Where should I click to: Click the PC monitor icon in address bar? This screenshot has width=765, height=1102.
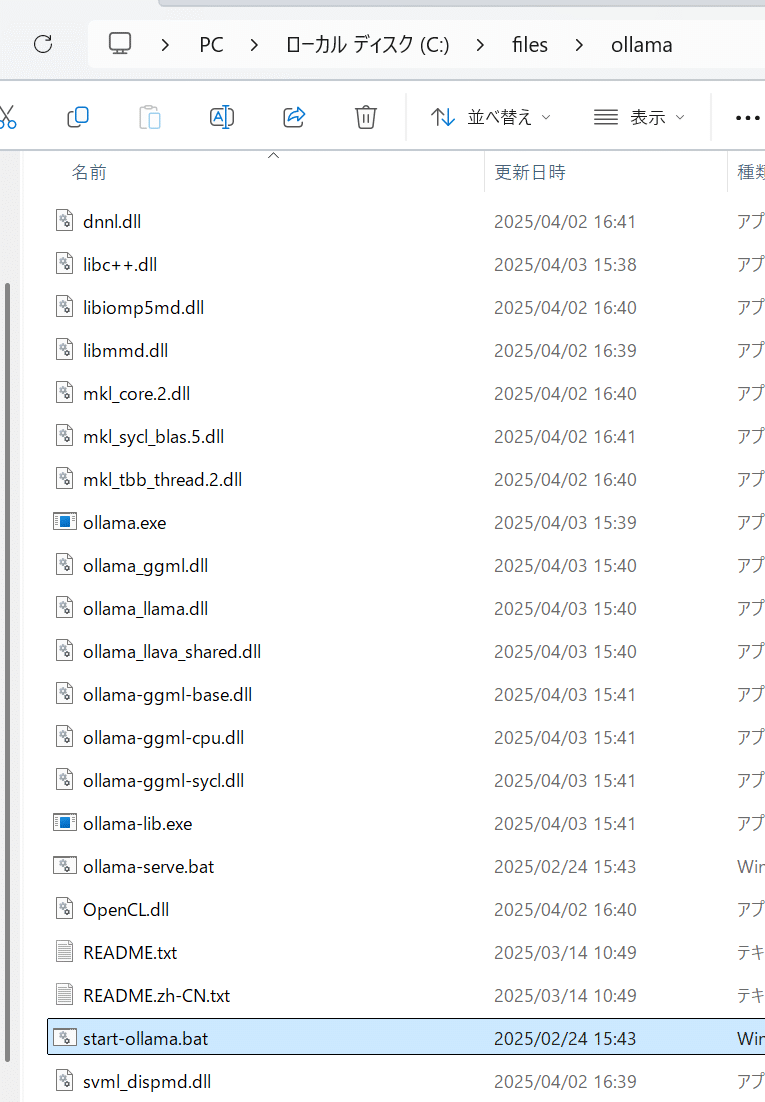click(x=120, y=44)
